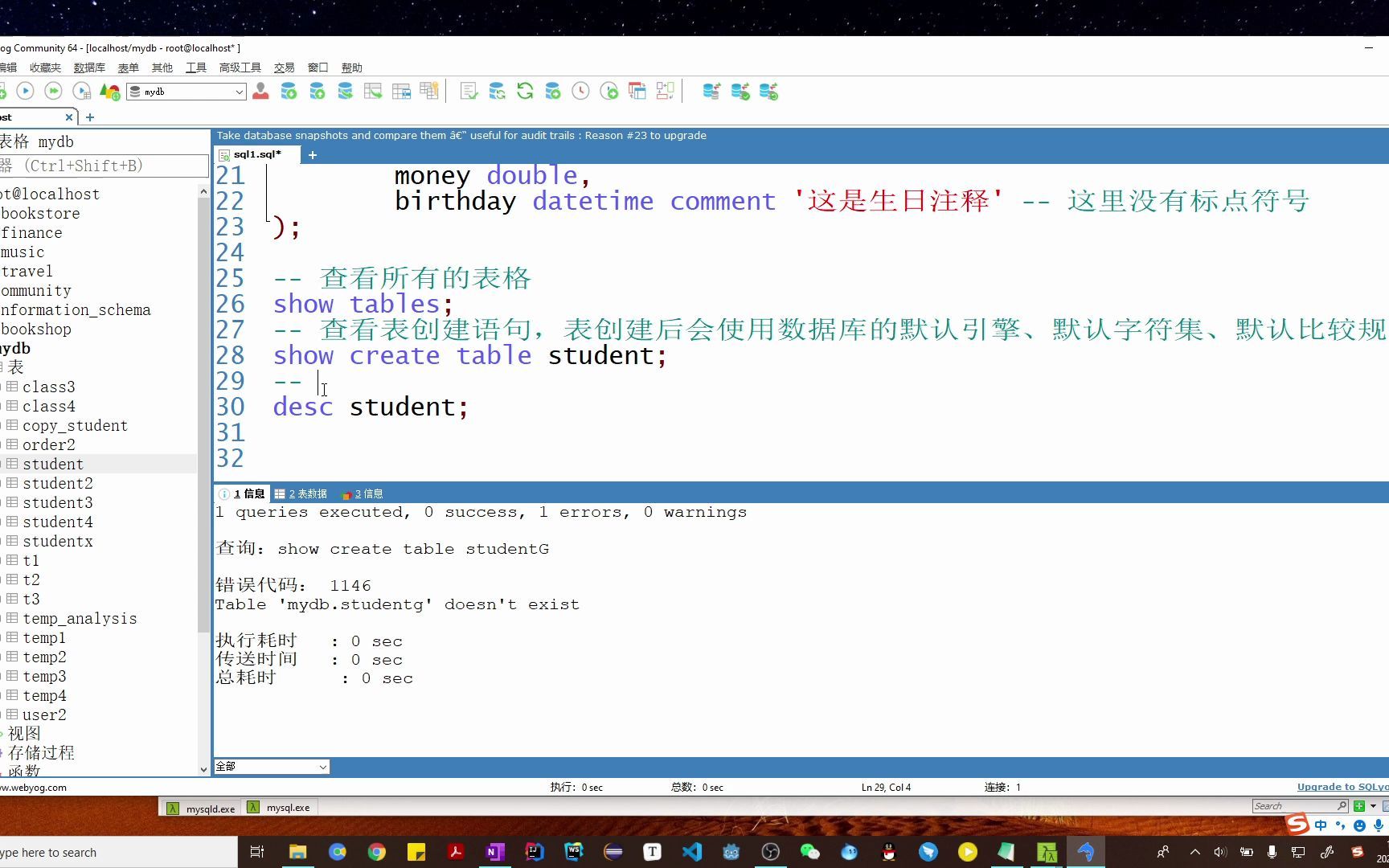Screen dimensions: 1389x868
Task: Open the schema designer icon
Action: pos(666,91)
